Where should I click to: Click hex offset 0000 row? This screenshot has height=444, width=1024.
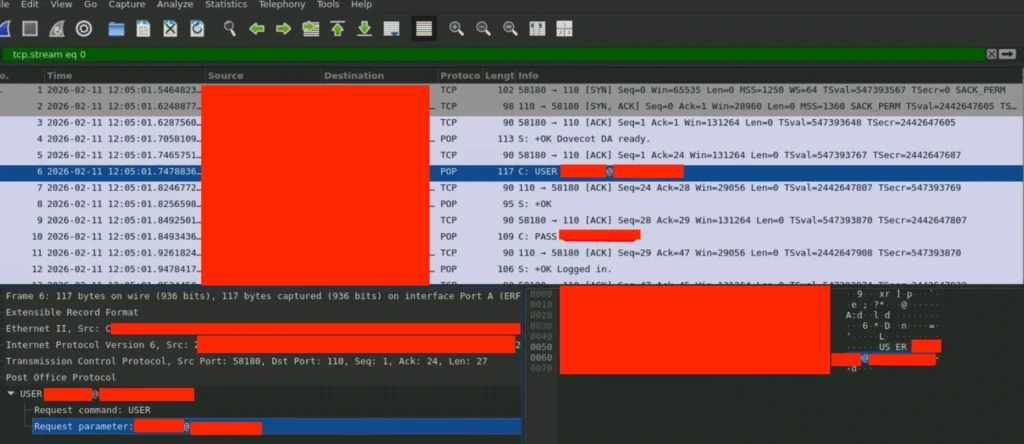[541, 294]
